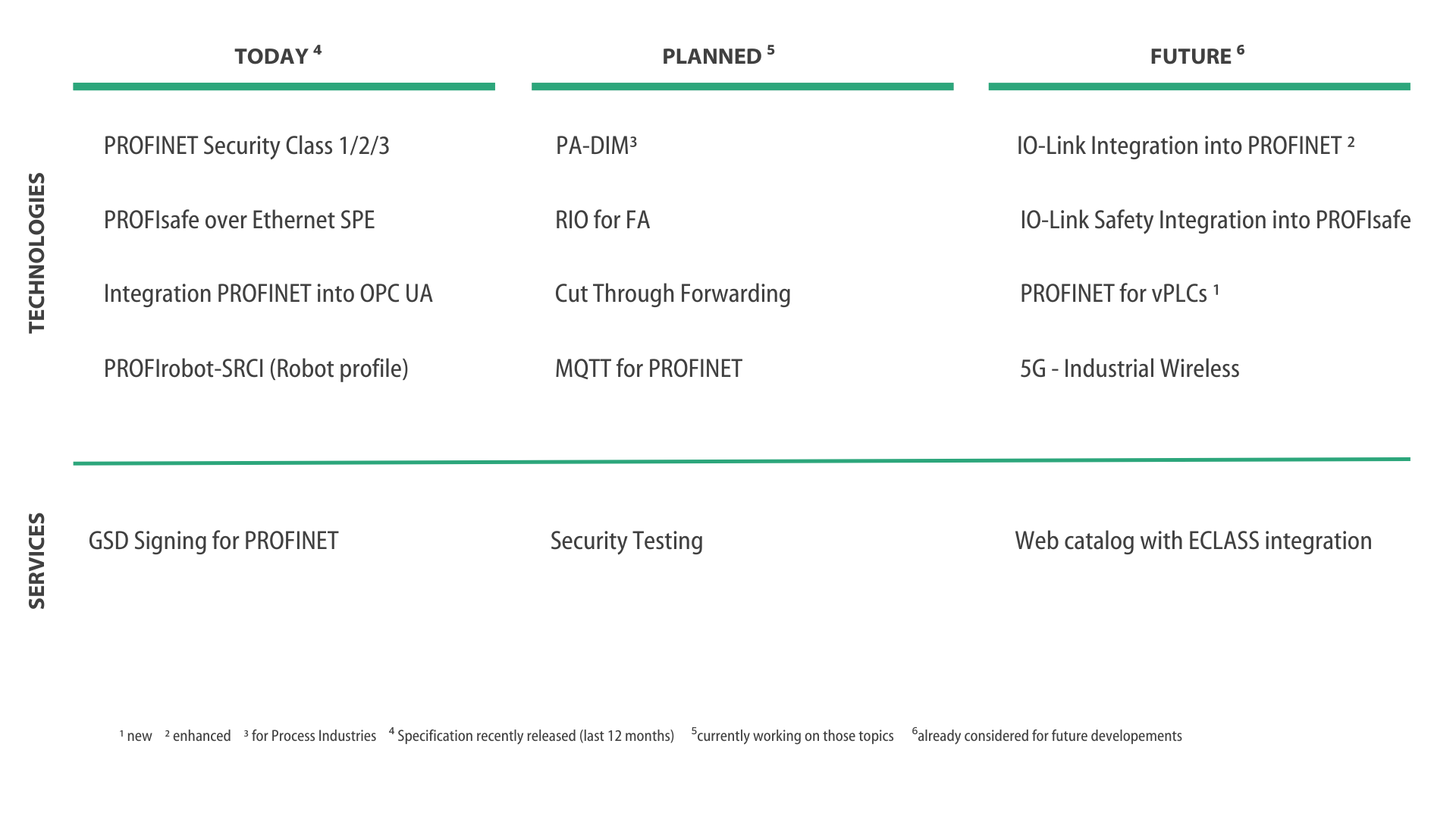Select the PLANNED column header
The width and height of the screenshot is (1456, 819).
pos(717,56)
